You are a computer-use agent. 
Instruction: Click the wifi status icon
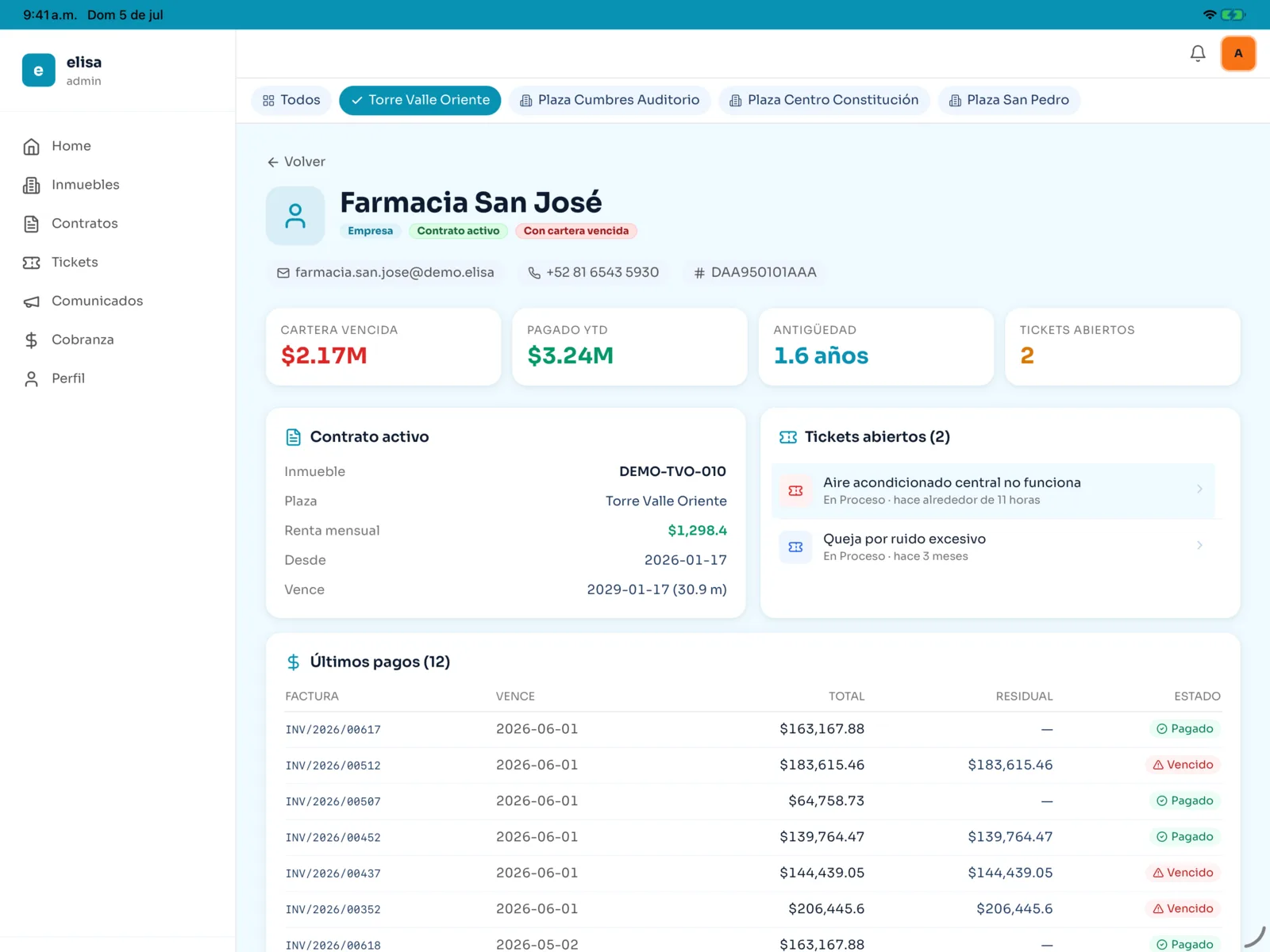1210,15
